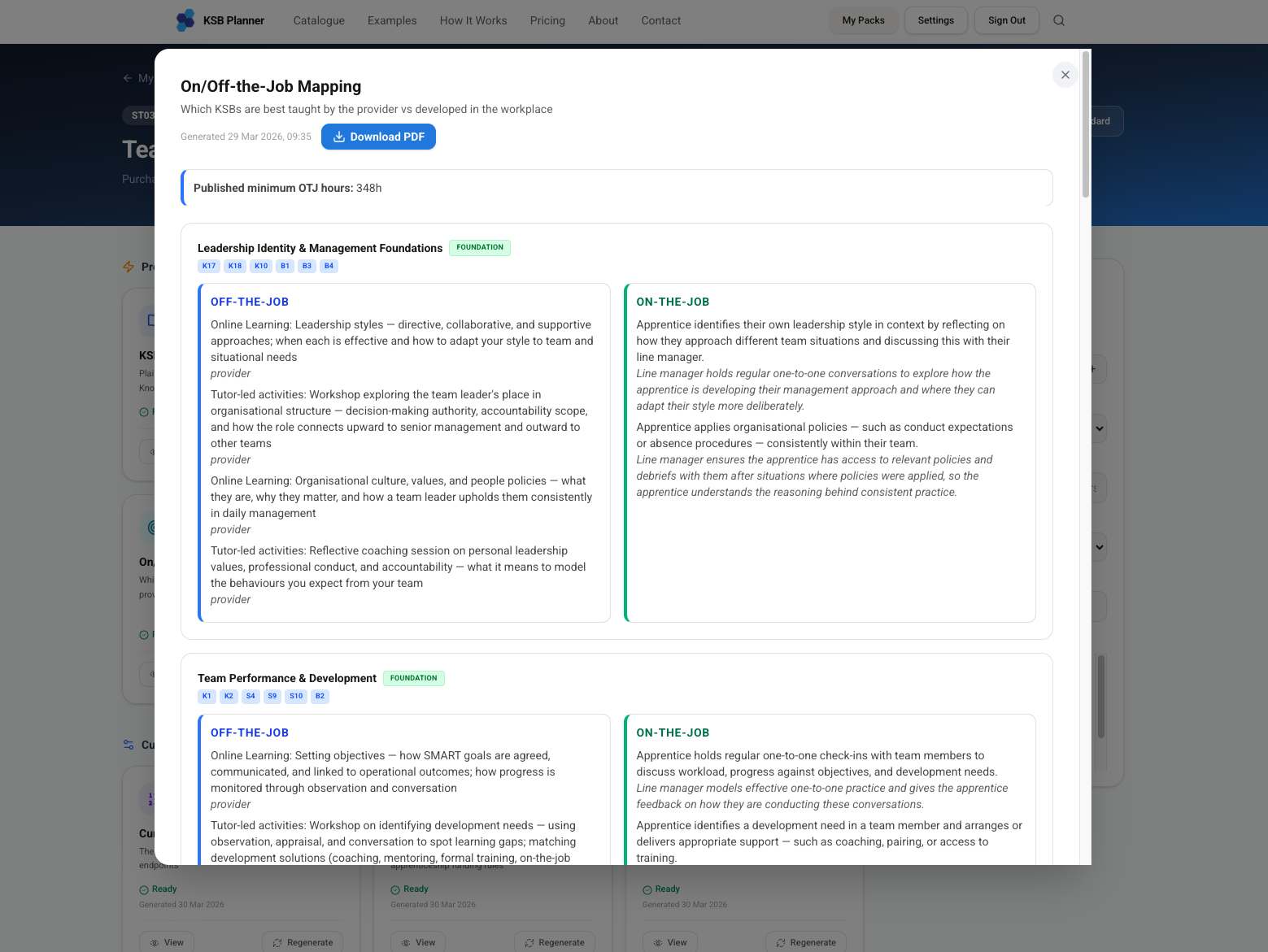Click the eye icon on the leftmost View button
The height and width of the screenshot is (952, 1268).
click(155, 941)
